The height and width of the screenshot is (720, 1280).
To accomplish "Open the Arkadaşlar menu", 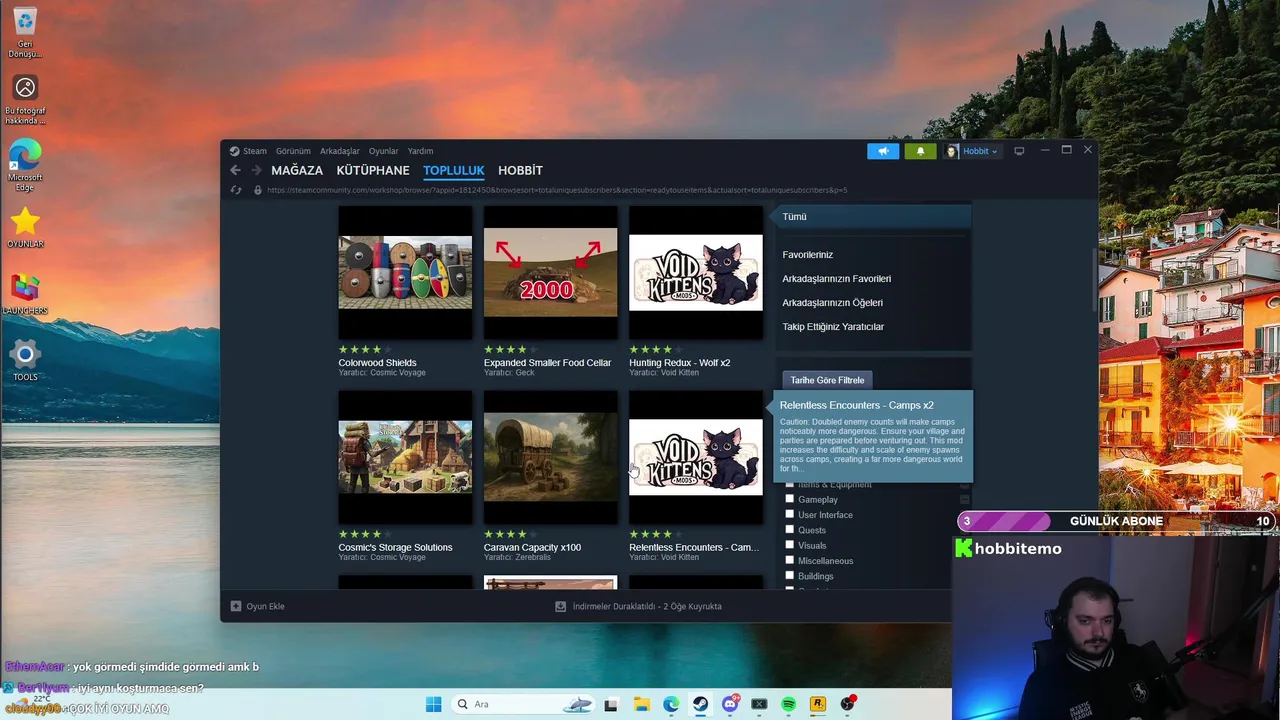I will (340, 151).
